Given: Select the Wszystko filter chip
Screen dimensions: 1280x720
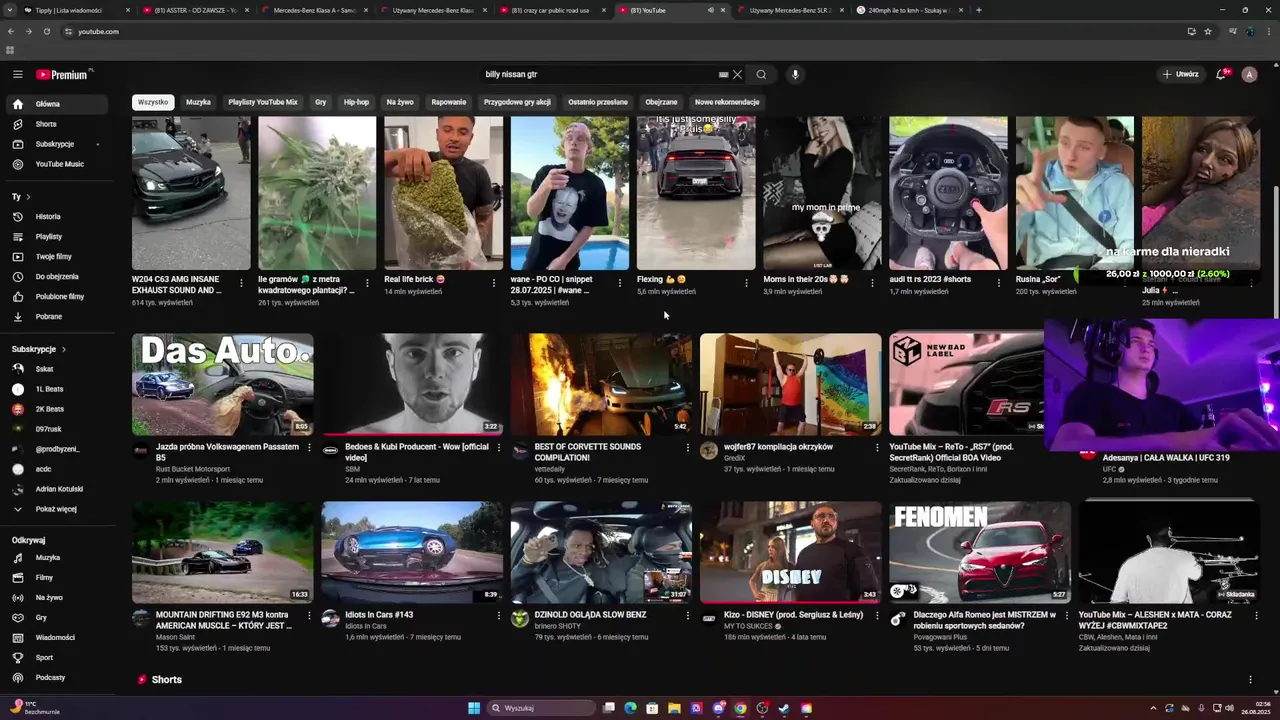Looking at the screenshot, I should (x=153, y=102).
